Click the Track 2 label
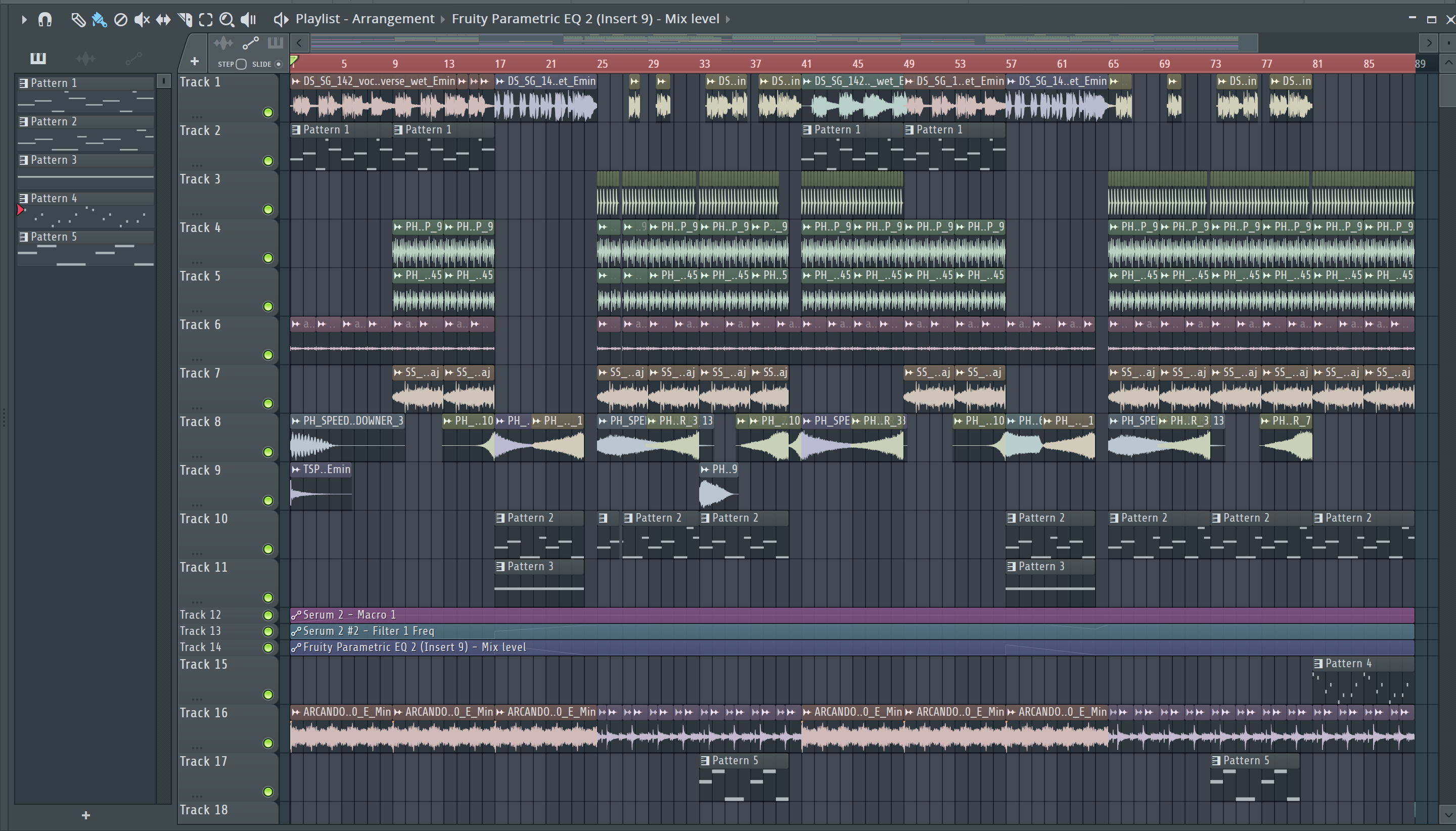The height and width of the screenshot is (831, 1456). tap(200, 131)
